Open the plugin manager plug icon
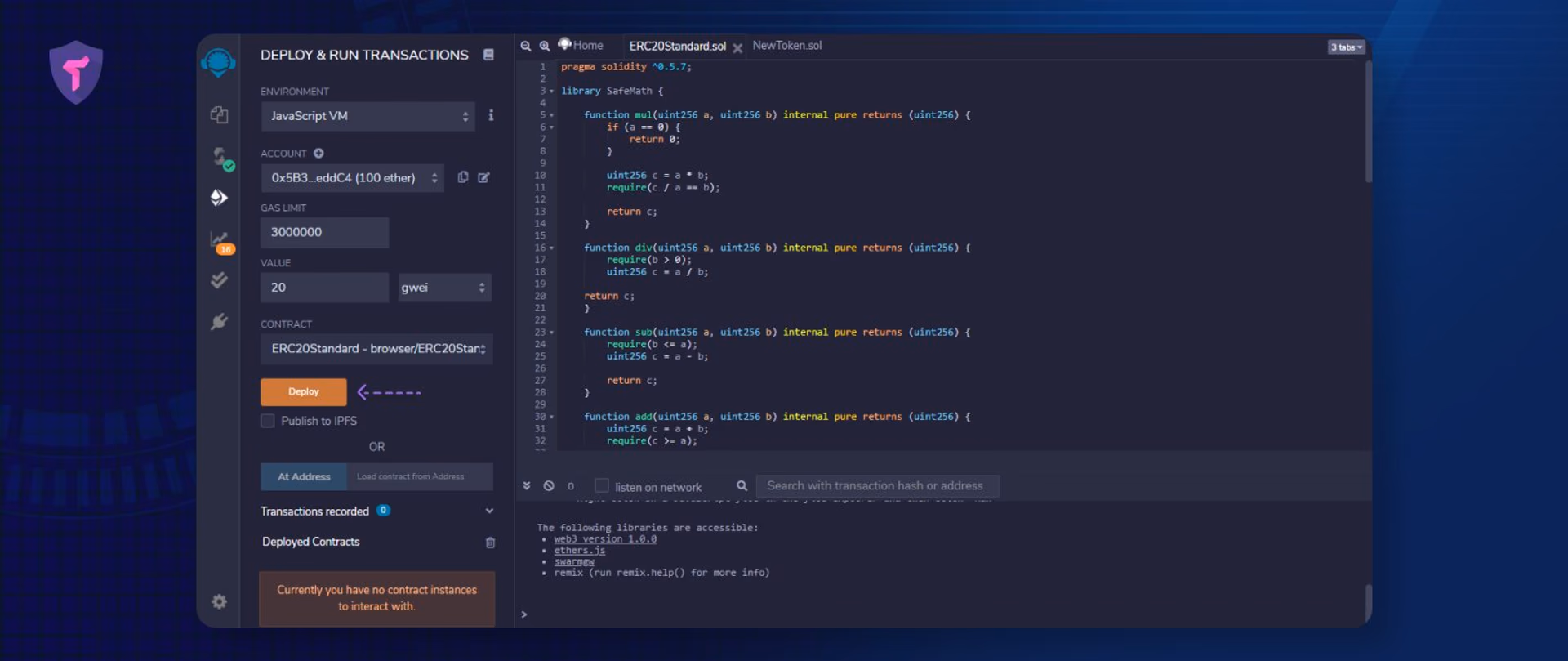 click(219, 321)
